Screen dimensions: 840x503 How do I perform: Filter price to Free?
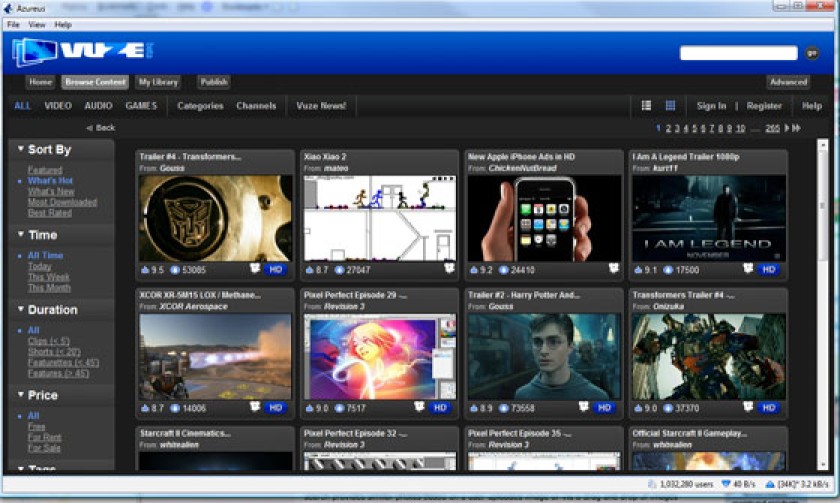[x=36, y=426]
